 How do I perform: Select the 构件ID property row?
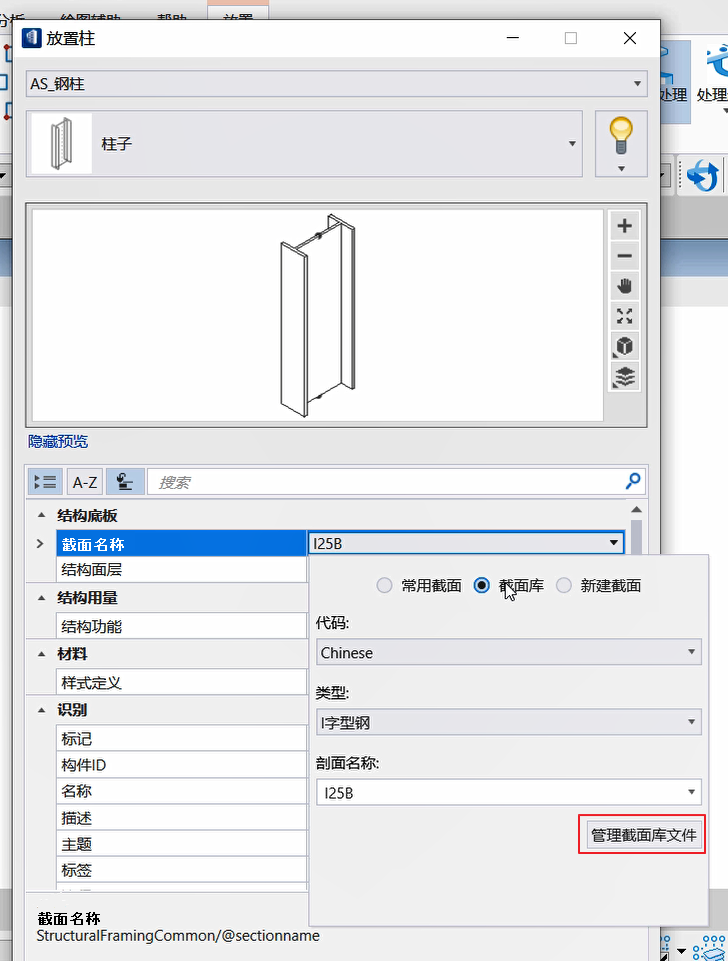[181, 765]
